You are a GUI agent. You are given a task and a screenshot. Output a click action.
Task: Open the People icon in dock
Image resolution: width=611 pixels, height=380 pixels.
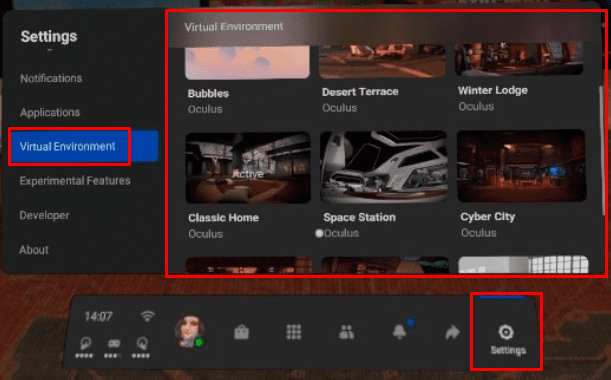click(346, 332)
